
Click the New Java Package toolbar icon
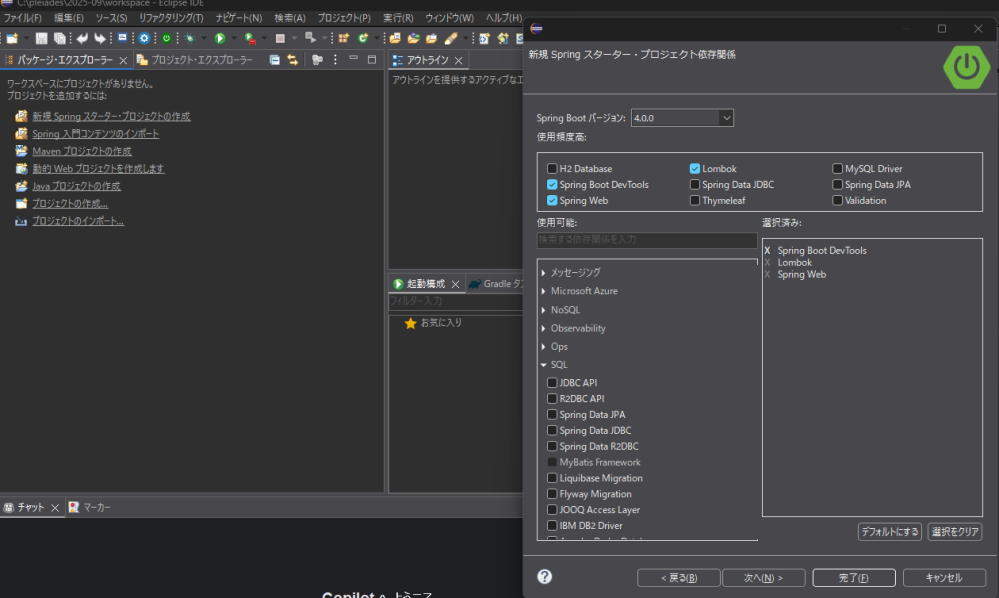343,38
